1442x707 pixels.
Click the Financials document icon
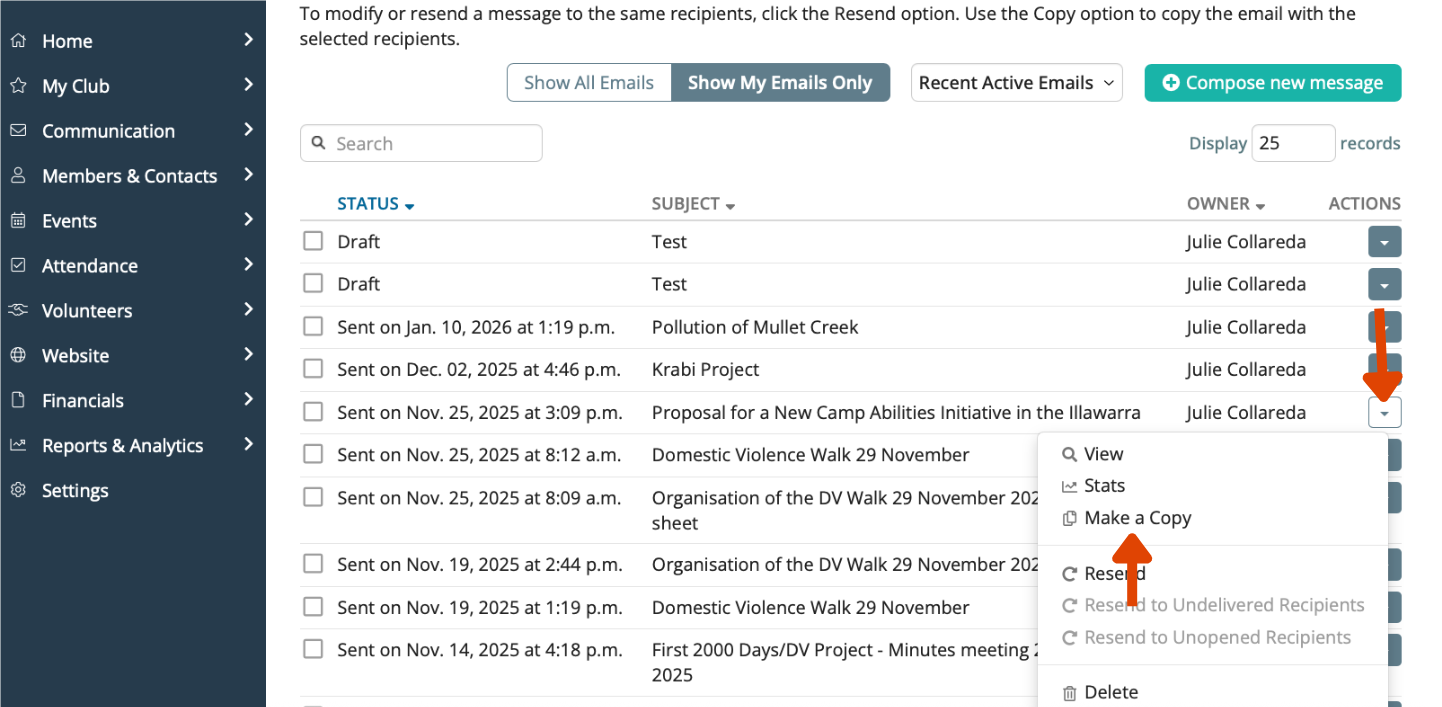tap(17, 401)
